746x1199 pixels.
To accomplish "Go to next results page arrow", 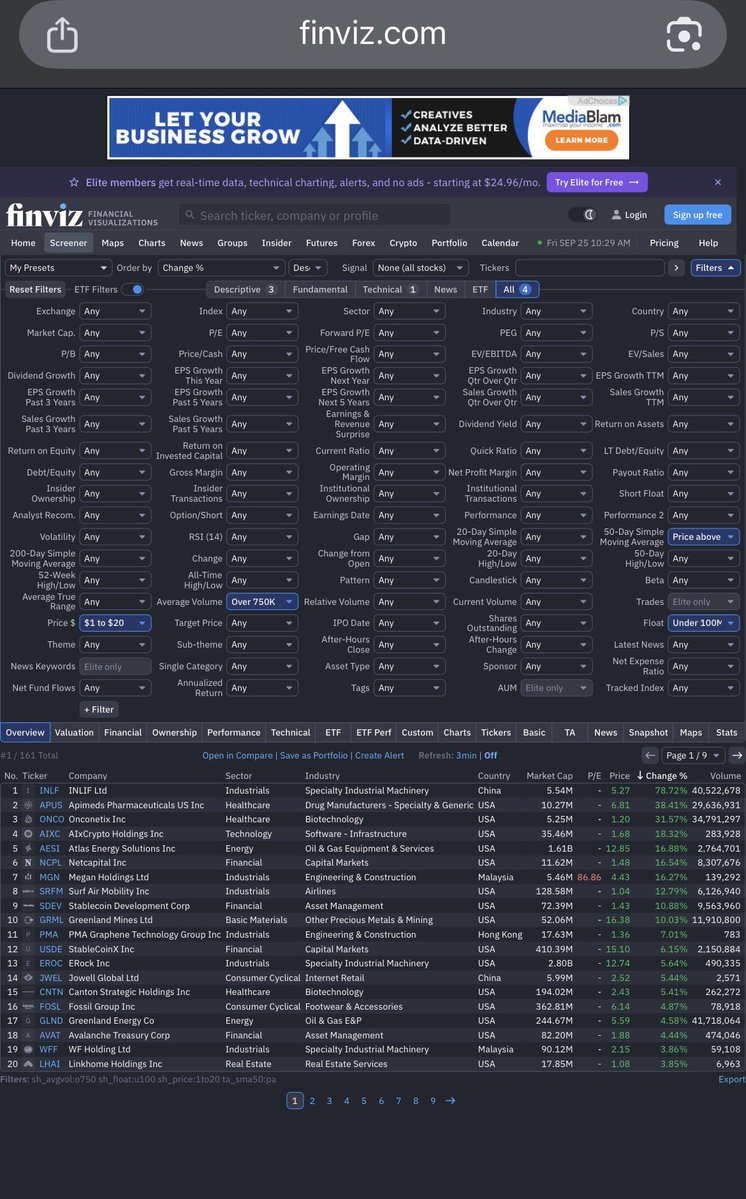I will pyautogui.click(x=737, y=755).
